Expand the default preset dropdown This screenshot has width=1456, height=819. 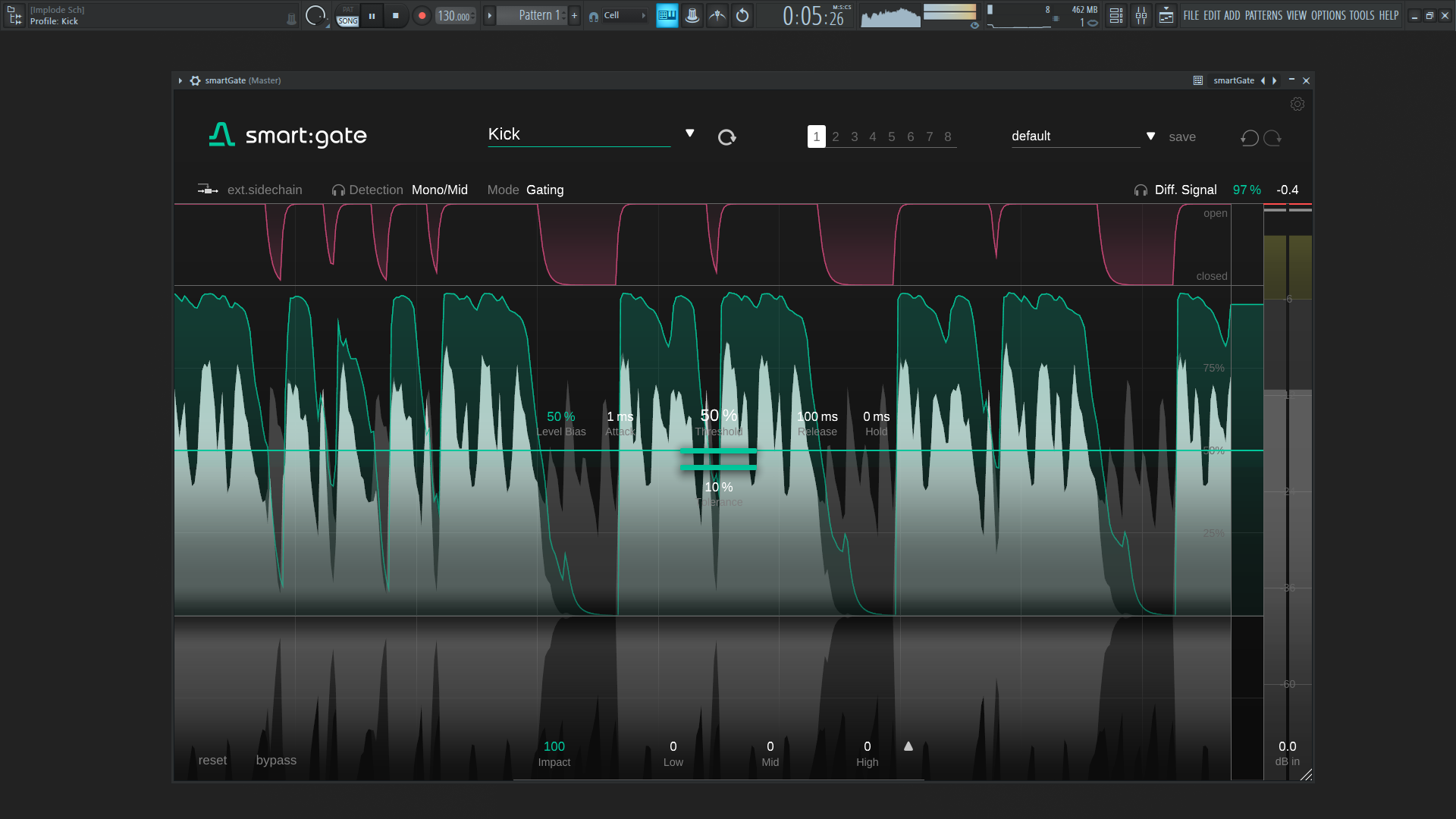pos(1151,136)
